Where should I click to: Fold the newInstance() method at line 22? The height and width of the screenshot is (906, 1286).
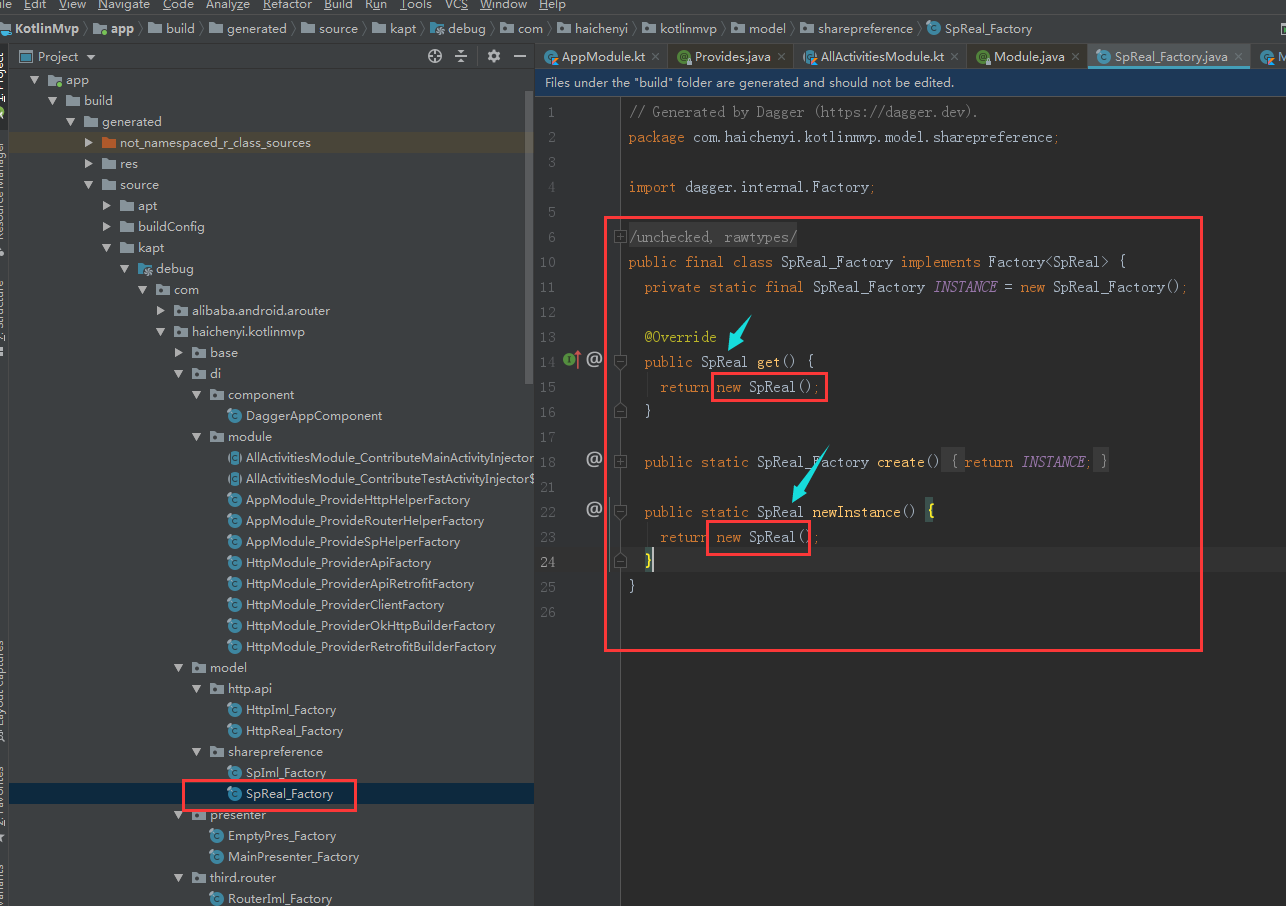pyautogui.click(x=620, y=512)
